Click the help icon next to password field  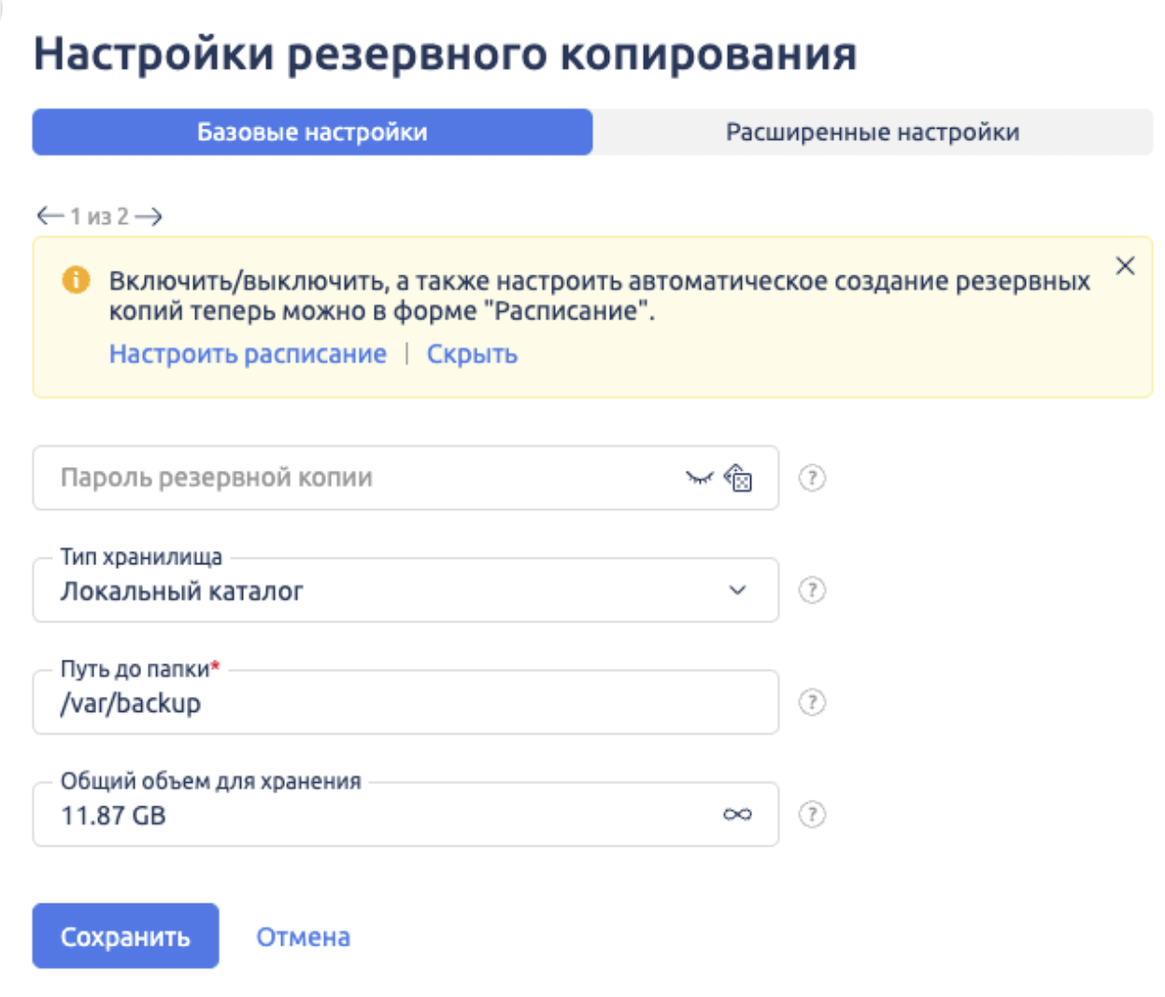pyautogui.click(x=810, y=478)
